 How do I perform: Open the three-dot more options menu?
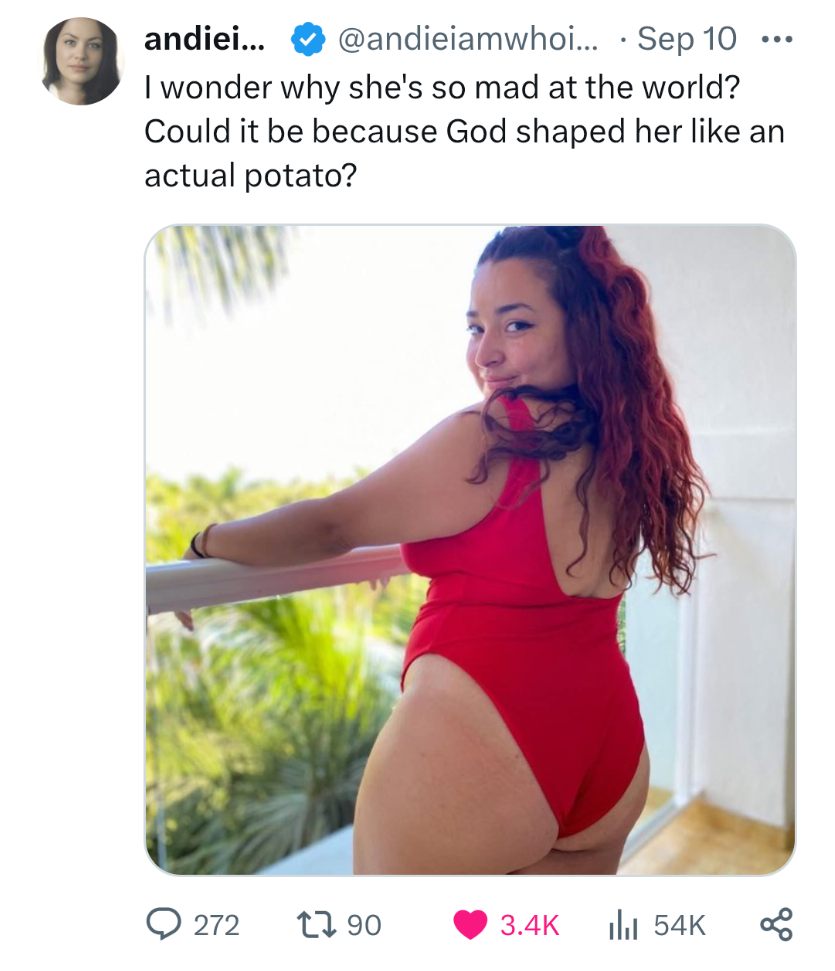777,40
